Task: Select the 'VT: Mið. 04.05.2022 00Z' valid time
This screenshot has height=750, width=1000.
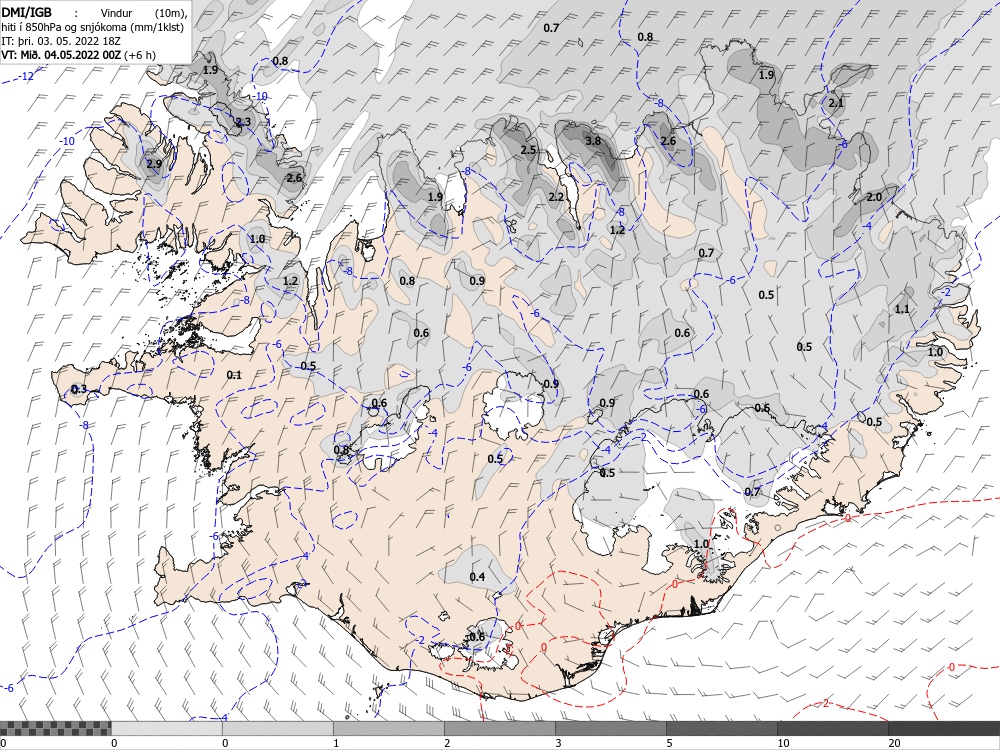Action: click(61, 55)
